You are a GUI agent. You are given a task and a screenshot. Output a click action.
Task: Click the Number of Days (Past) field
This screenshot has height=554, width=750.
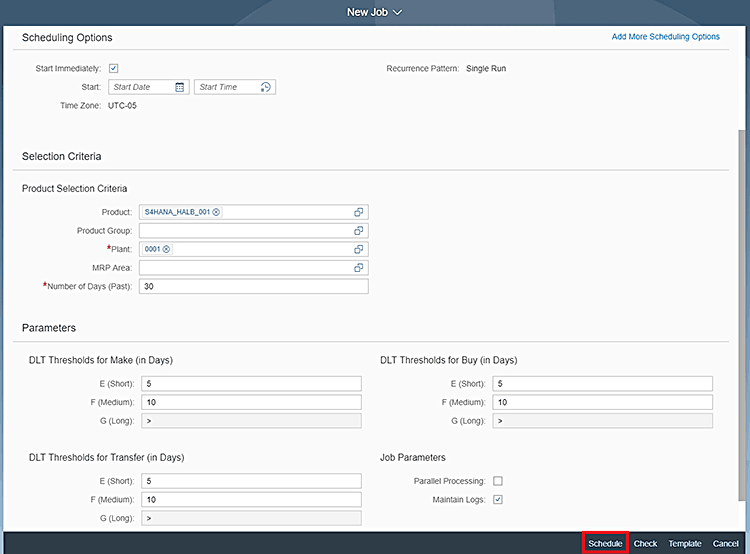pos(253,286)
